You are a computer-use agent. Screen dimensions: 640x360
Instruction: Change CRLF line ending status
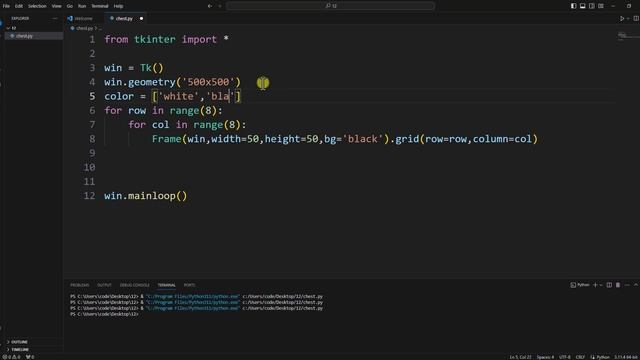pos(580,357)
